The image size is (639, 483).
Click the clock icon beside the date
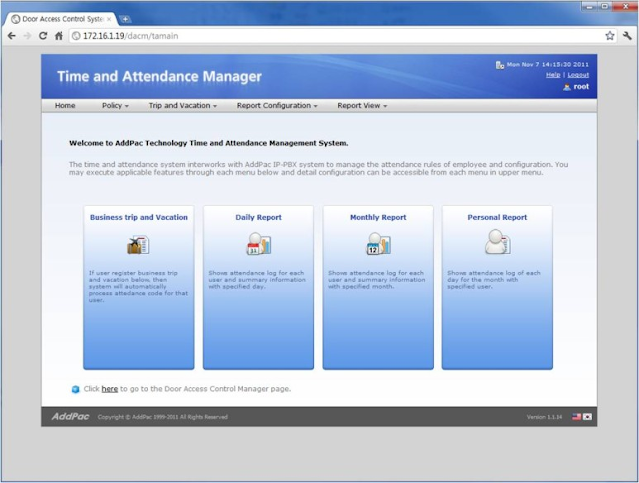pos(500,65)
